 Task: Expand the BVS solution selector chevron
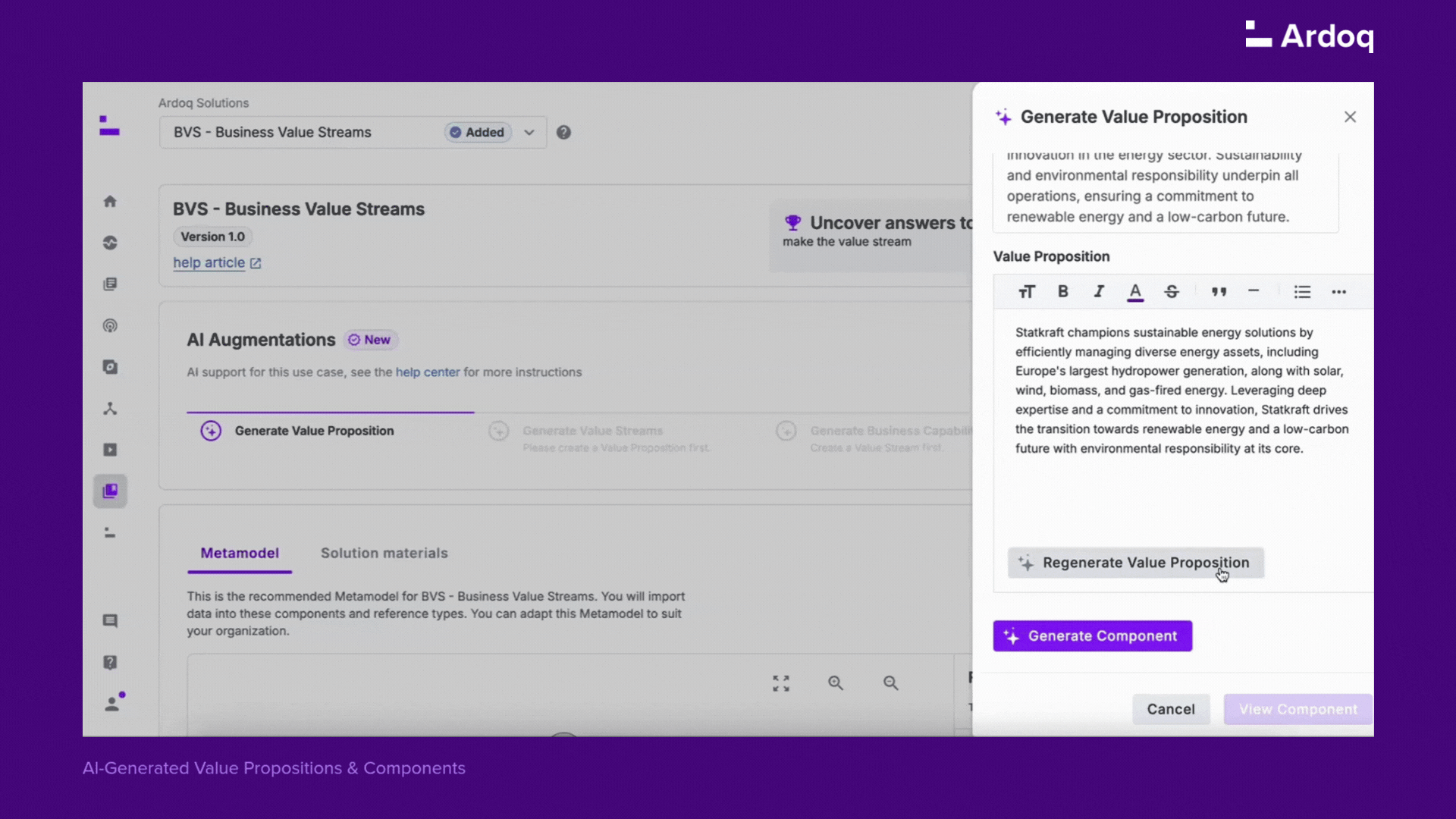tap(529, 132)
